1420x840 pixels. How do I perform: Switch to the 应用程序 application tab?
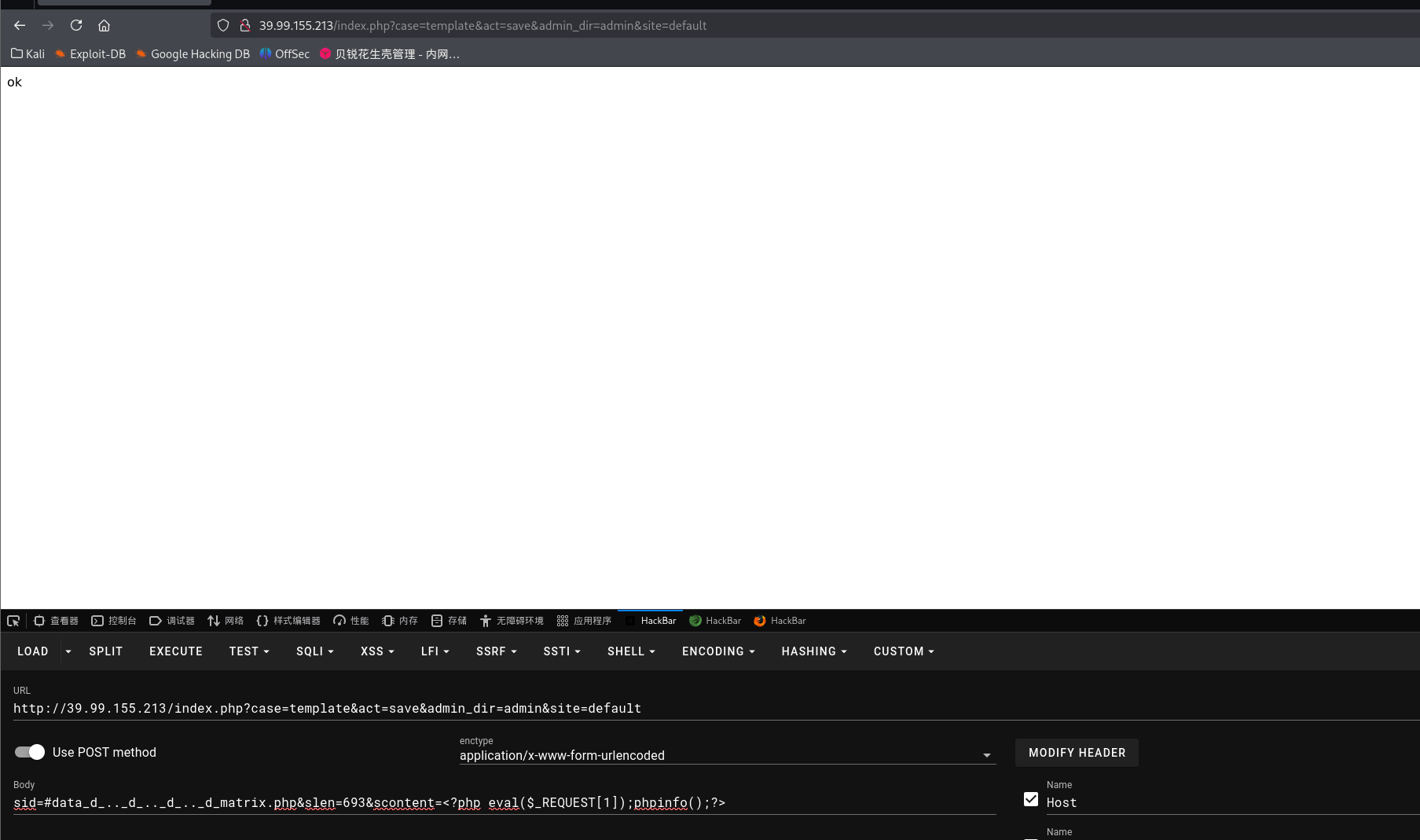pos(584,621)
